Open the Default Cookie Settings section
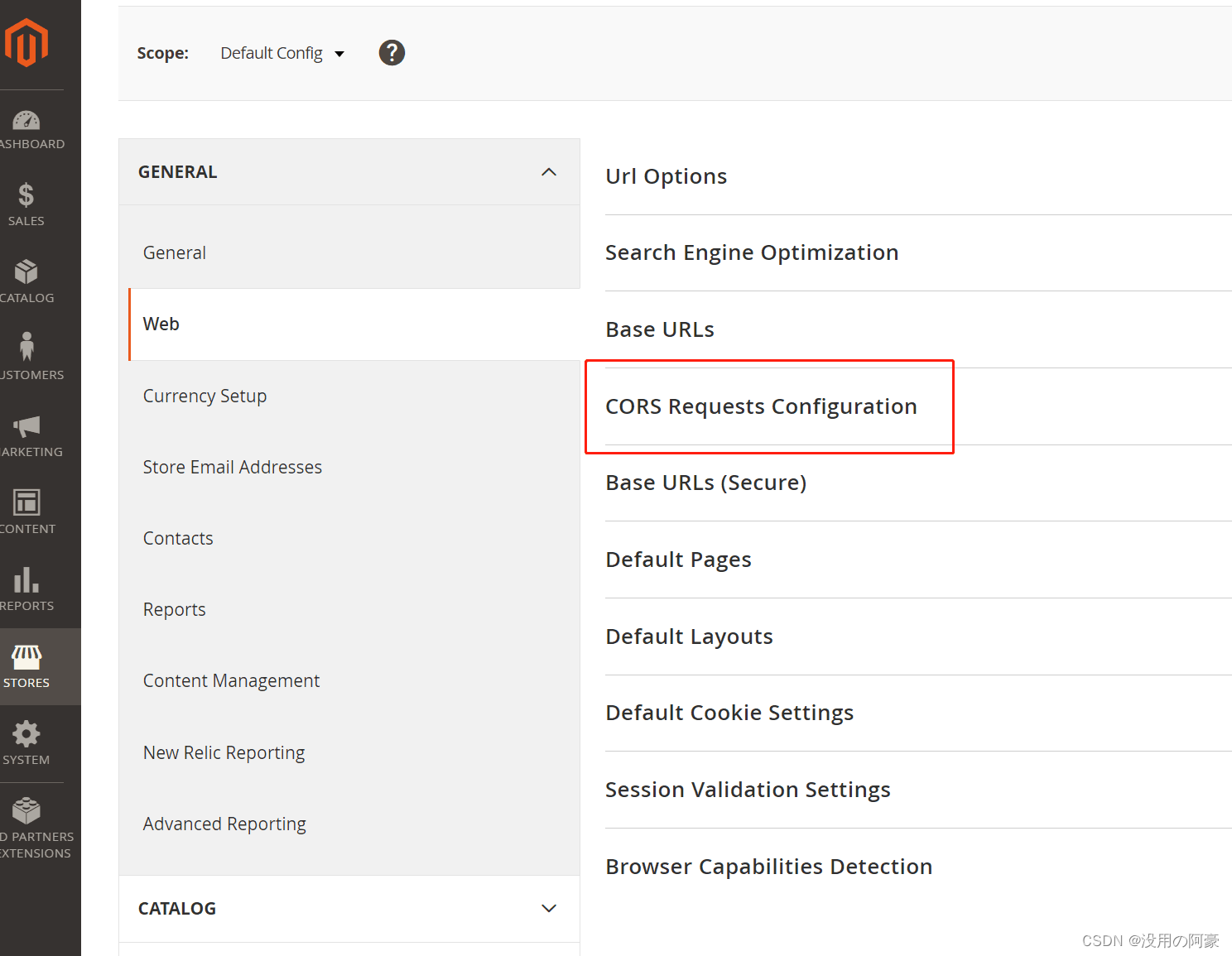The height and width of the screenshot is (956, 1232). [x=729, y=713]
